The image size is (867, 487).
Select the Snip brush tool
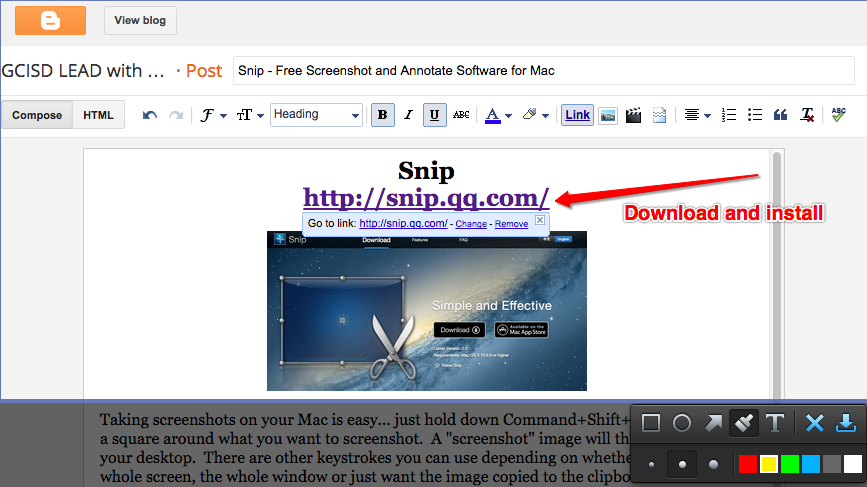(744, 423)
